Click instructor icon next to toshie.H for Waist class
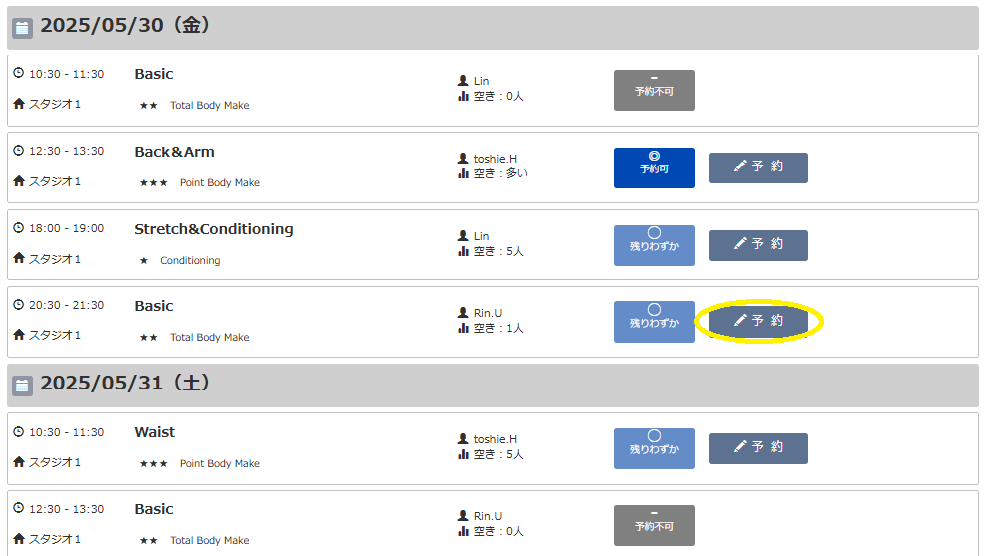Screen dimensions: 987x556 (x=463, y=438)
